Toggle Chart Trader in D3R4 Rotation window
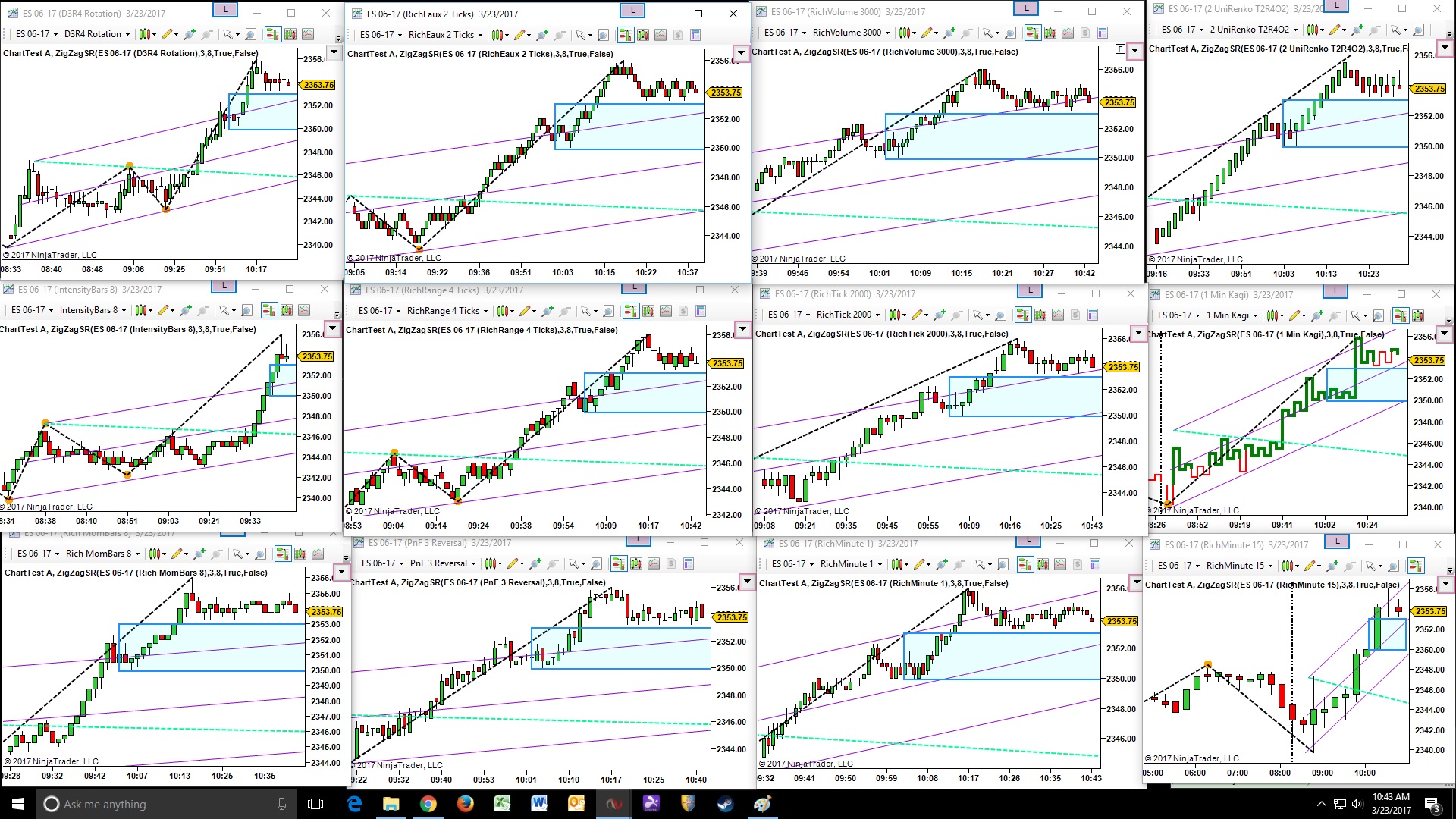The height and width of the screenshot is (819, 1456). point(272,34)
